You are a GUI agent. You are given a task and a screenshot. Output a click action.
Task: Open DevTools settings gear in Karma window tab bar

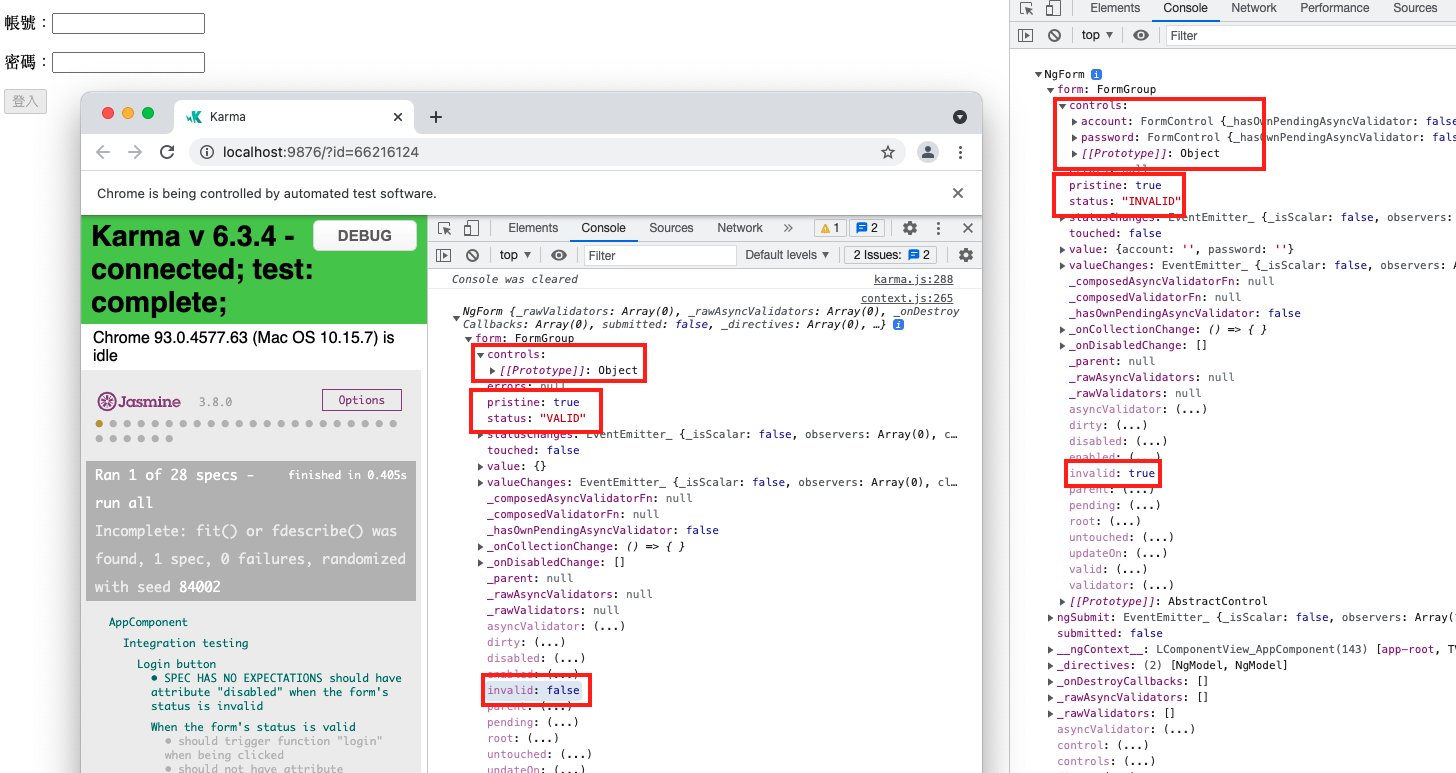coord(910,228)
